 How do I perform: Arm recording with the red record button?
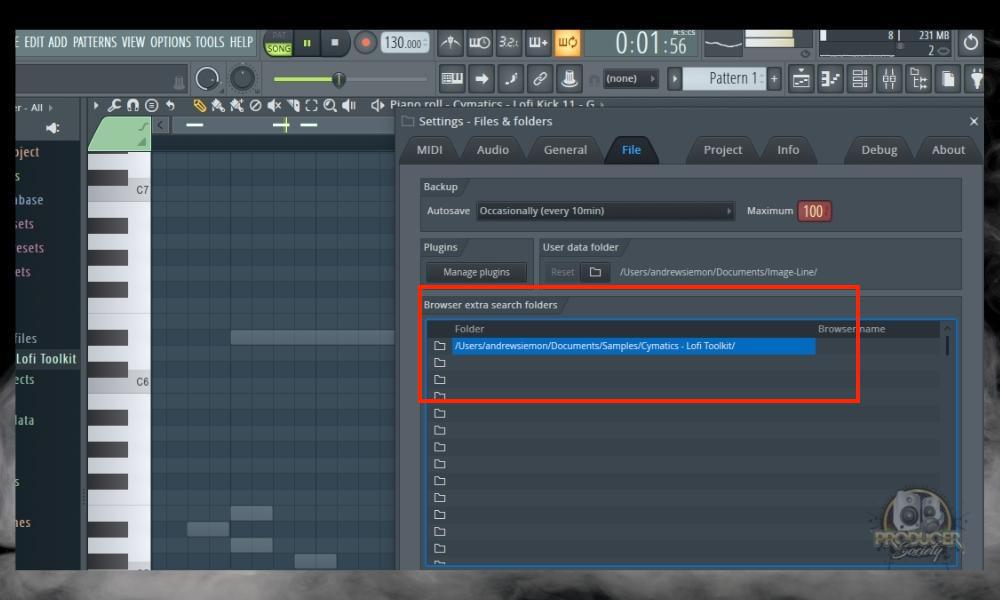tap(365, 43)
